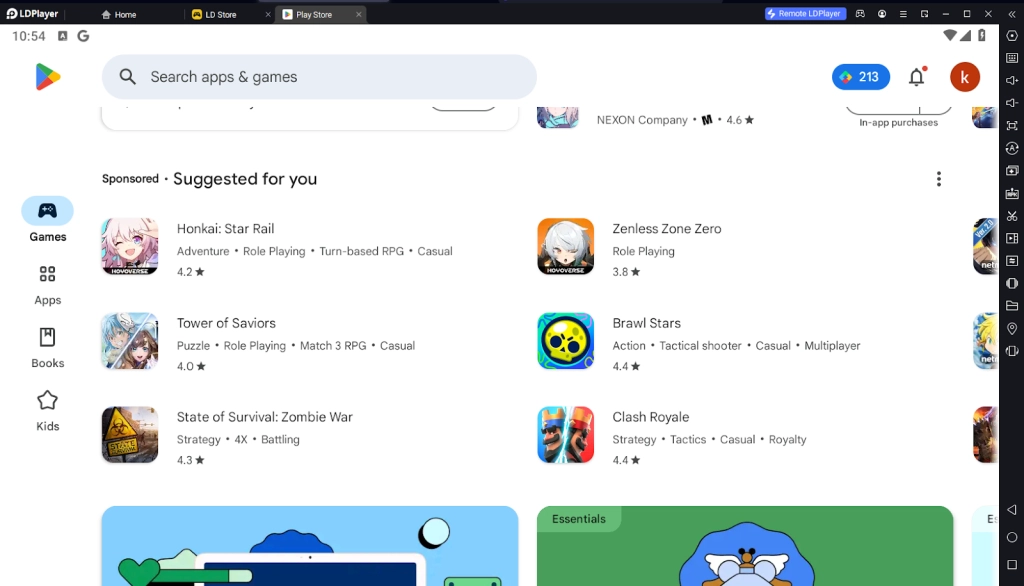Tap the Clash Royale app icon
The height and width of the screenshot is (586, 1024).
pyautogui.click(x=565, y=435)
